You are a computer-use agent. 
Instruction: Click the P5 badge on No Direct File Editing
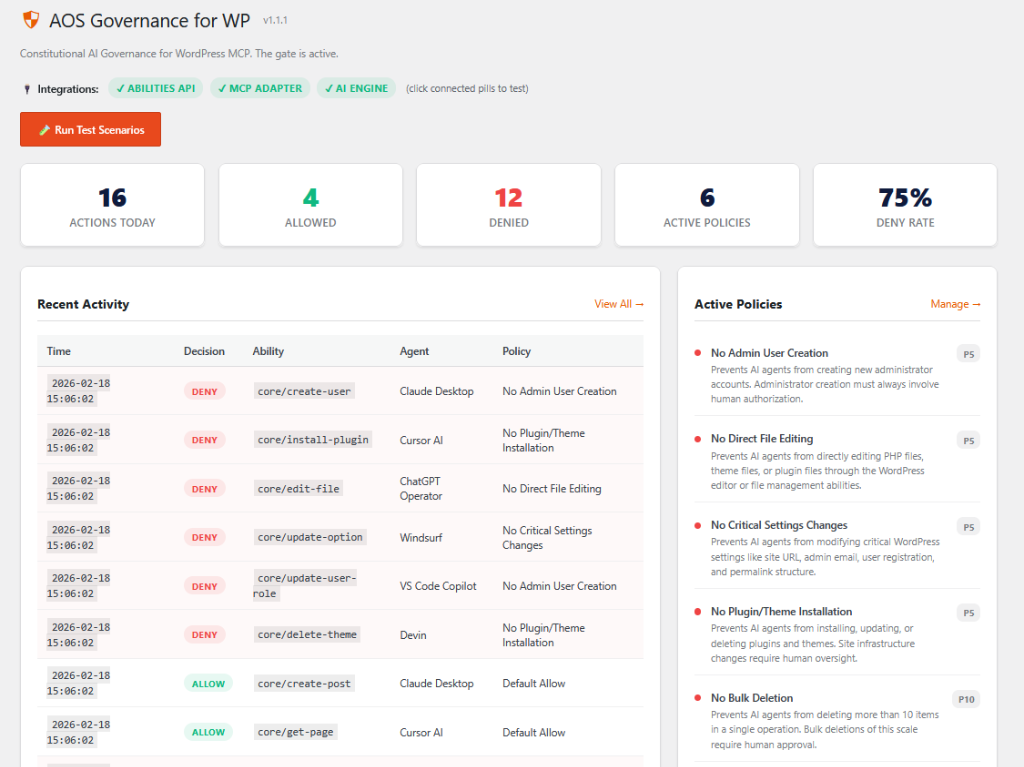click(967, 440)
